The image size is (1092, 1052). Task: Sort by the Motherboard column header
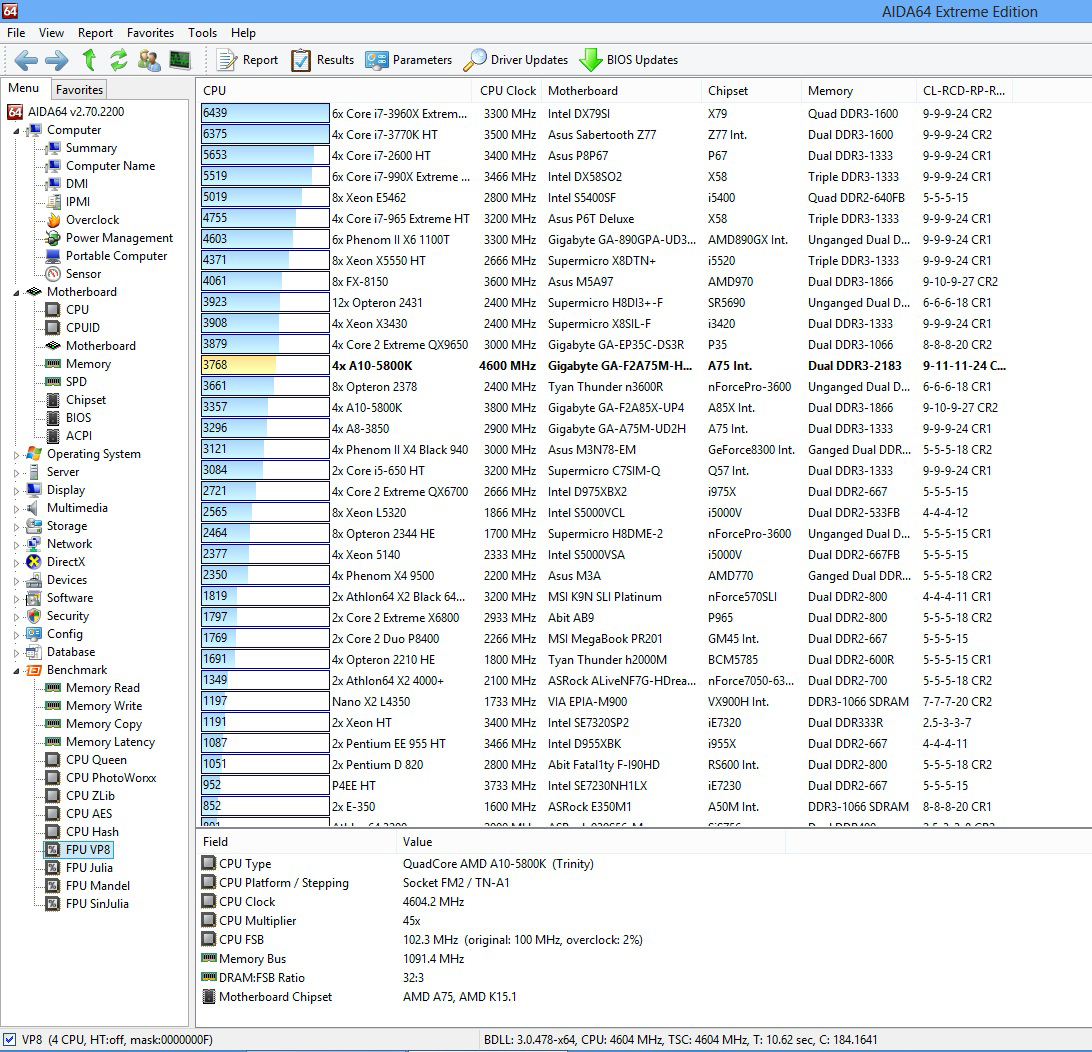point(621,91)
